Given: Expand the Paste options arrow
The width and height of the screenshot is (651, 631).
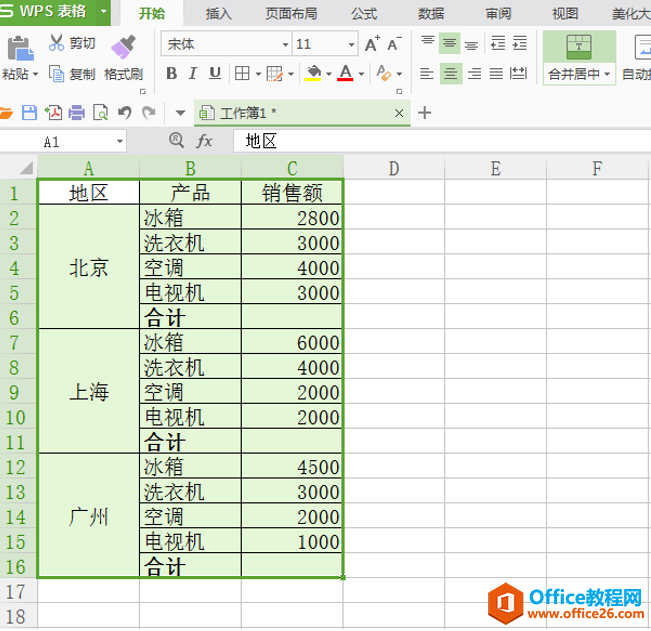Looking at the screenshot, I should click(35, 74).
